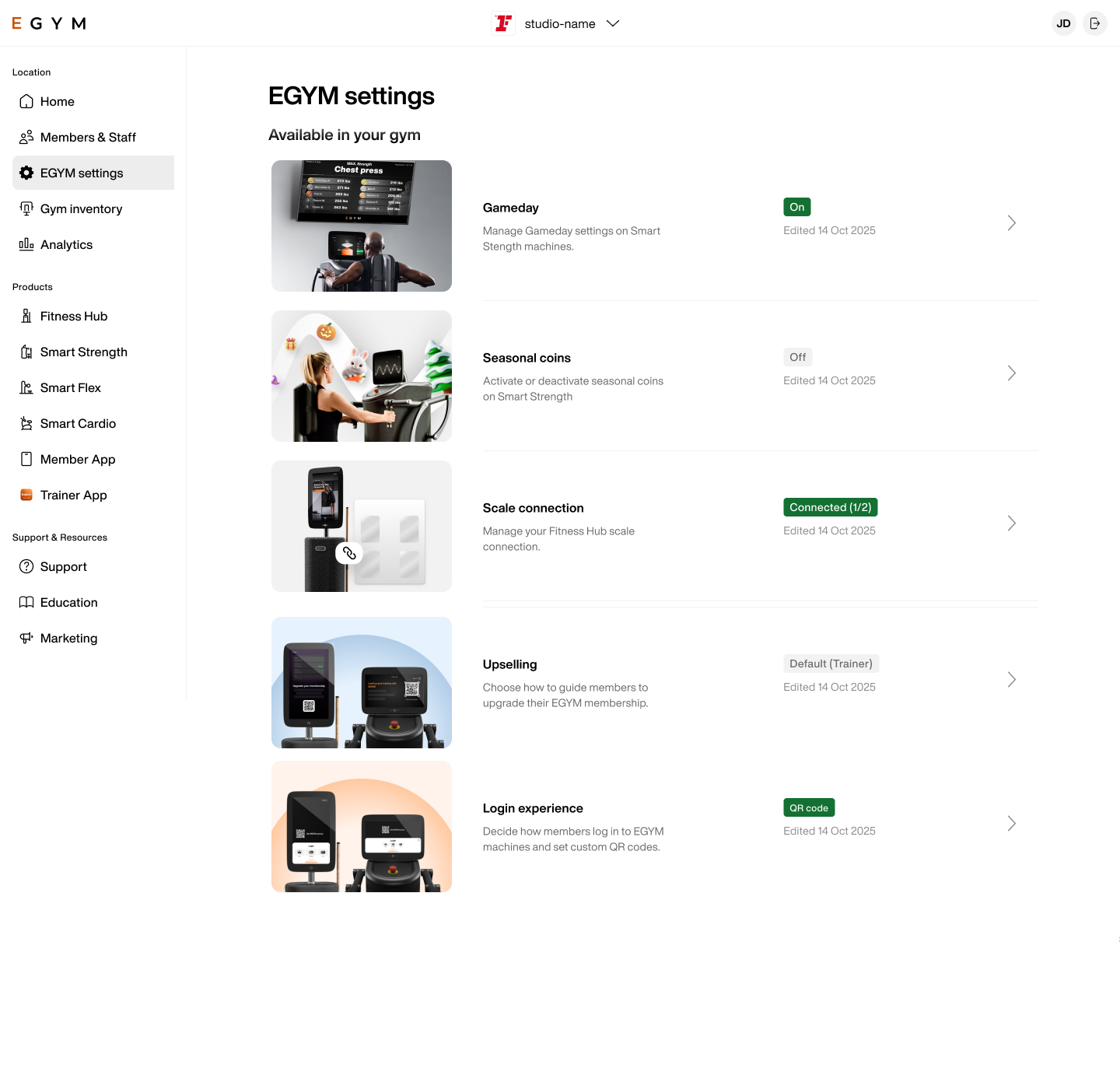The height and width of the screenshot is (1089, 1120).
Task: Click the Gym inventory icon in sidebar
Action: pyautogui.click(x=26, y=208)
